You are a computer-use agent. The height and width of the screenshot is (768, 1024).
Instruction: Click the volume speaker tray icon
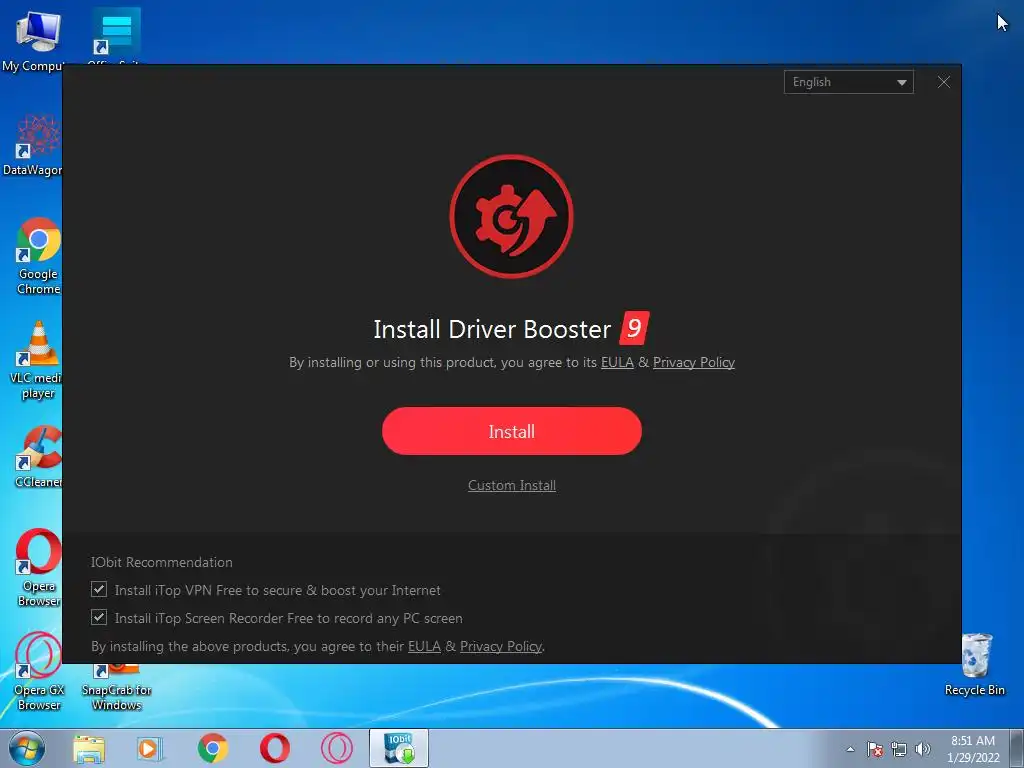[x=922, y=749]
